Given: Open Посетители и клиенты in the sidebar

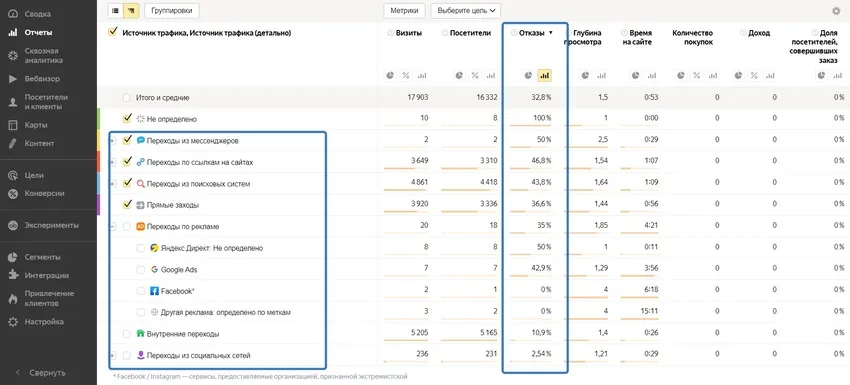Looking at the screenshot, I should click(38, 102).
